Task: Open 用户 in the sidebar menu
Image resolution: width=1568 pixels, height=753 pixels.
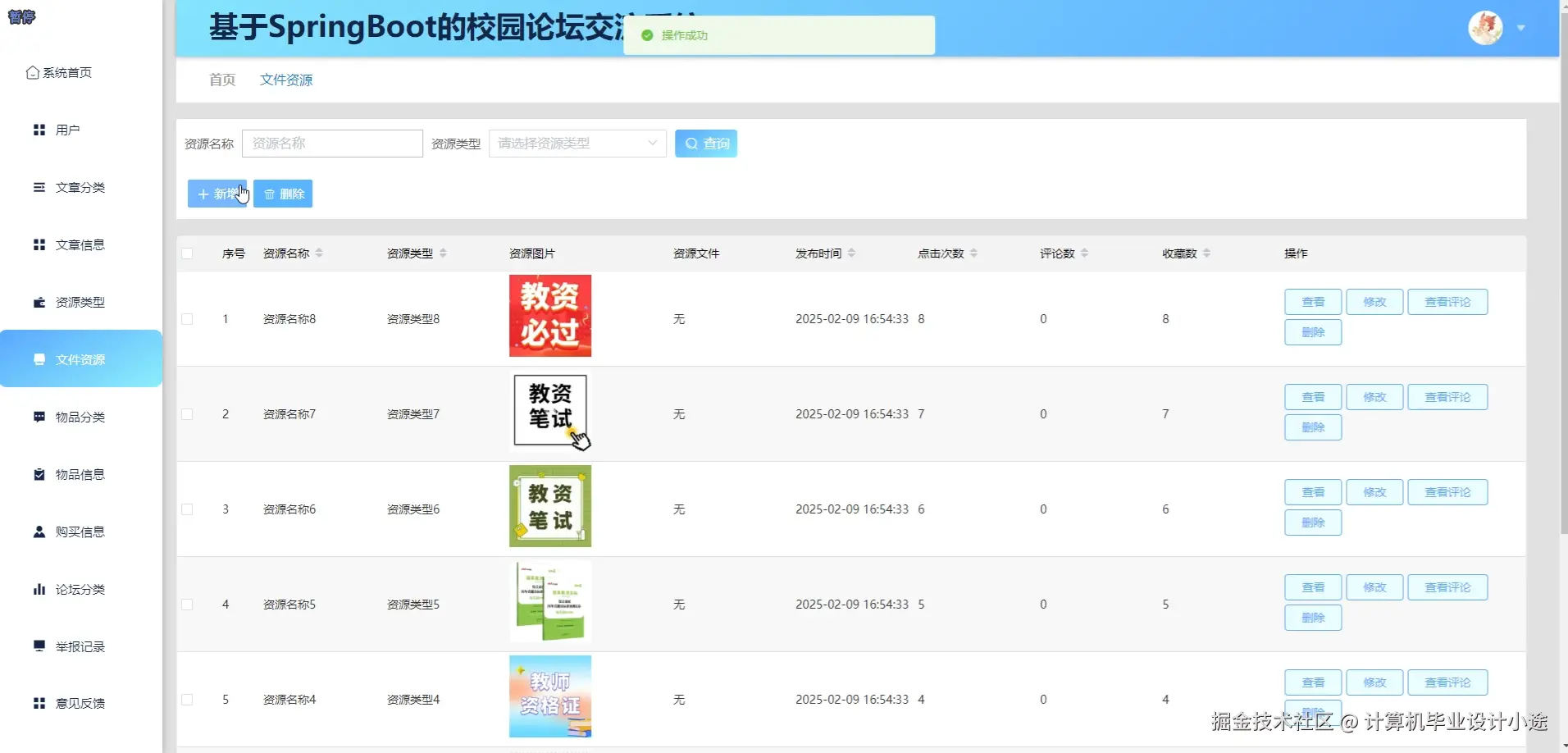Action: point(81,130)
